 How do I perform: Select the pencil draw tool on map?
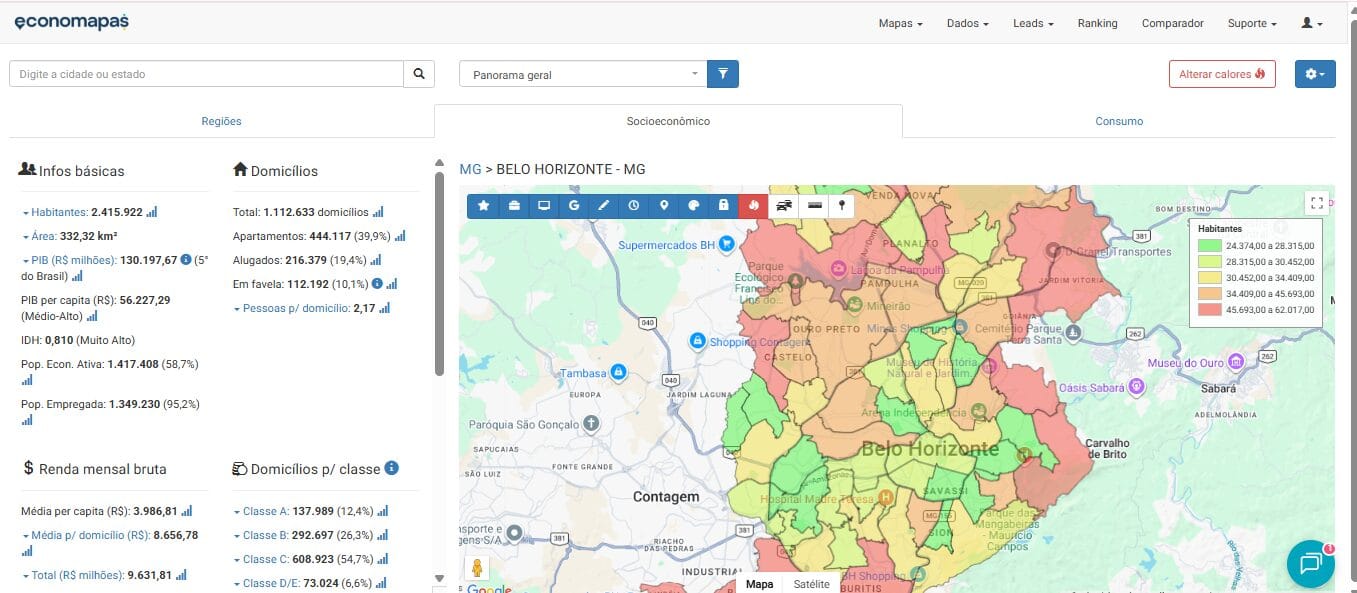(604, 205)
